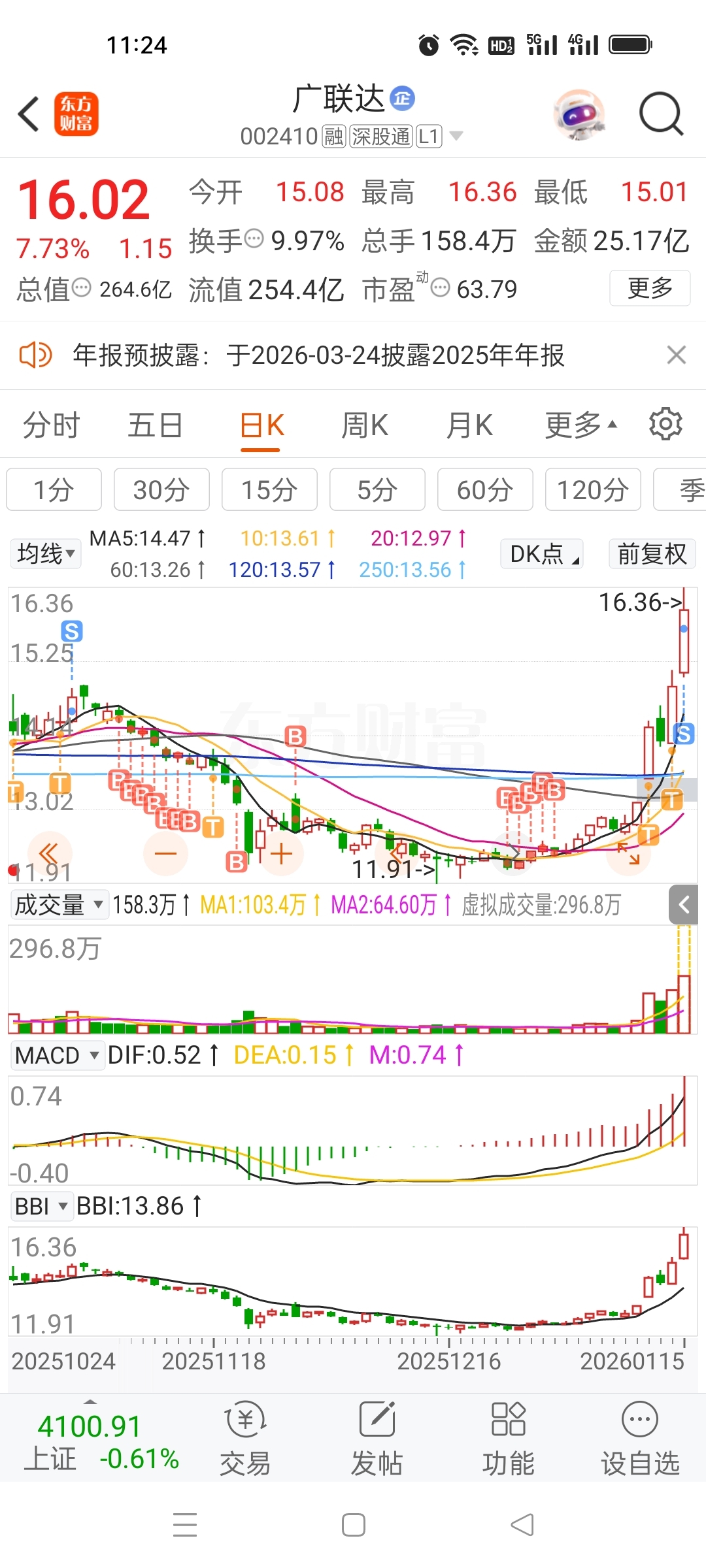Open the 东方财富 logo home icon

[x=76, y=114]
